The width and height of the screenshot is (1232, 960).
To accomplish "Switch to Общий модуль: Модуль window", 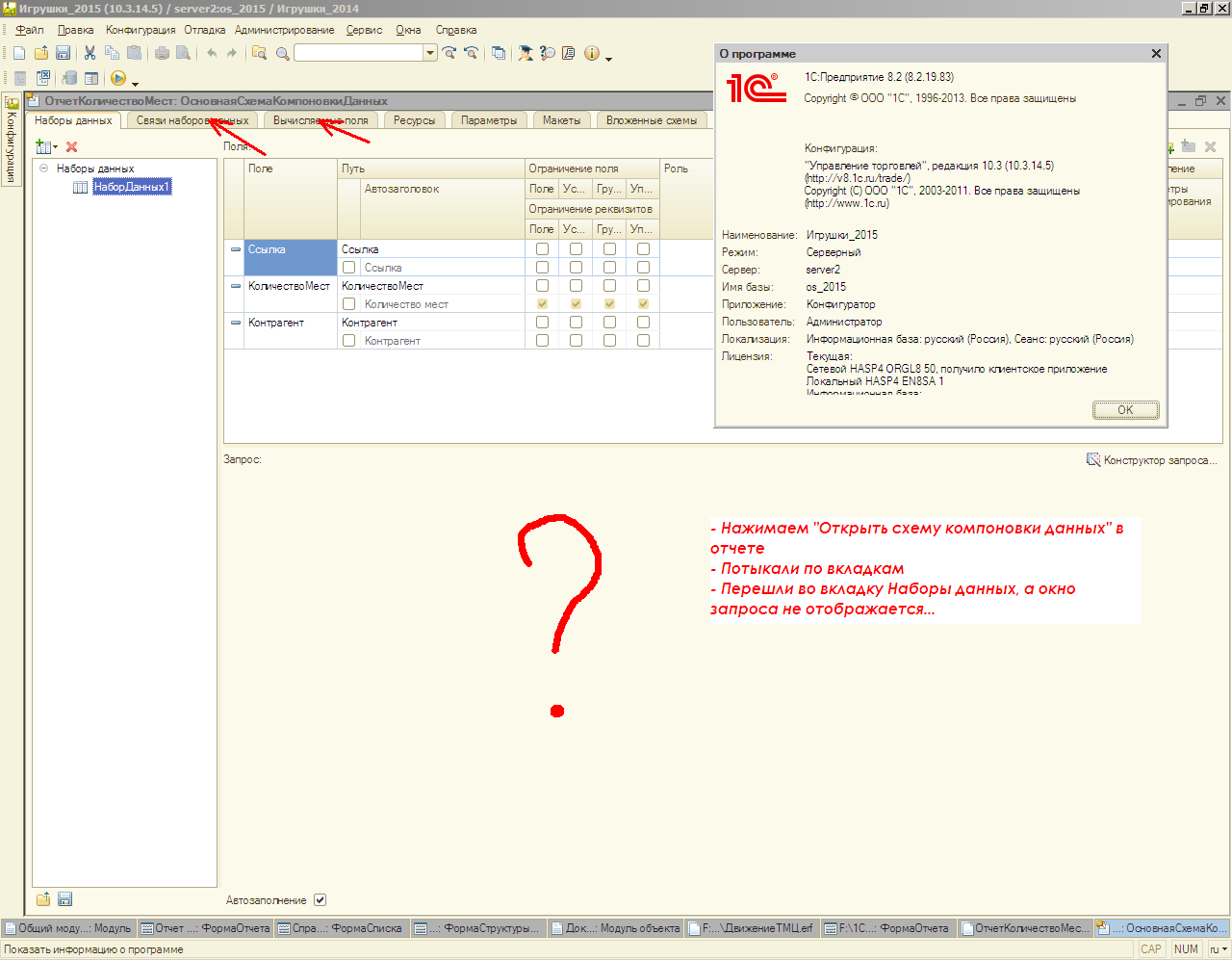I will [68, 928].
